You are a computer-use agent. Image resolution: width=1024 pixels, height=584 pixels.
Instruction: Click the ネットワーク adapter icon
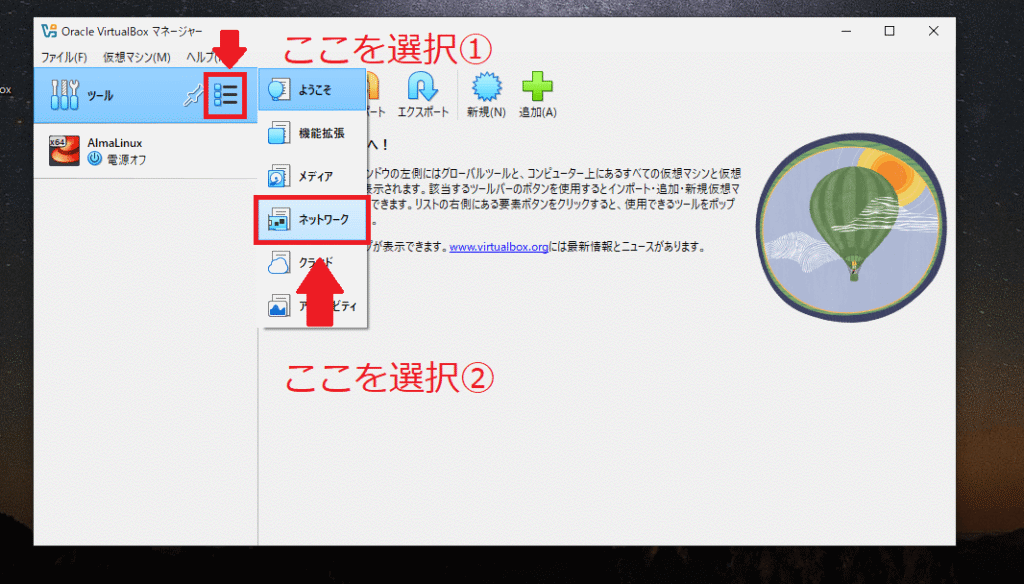[279, 220]
